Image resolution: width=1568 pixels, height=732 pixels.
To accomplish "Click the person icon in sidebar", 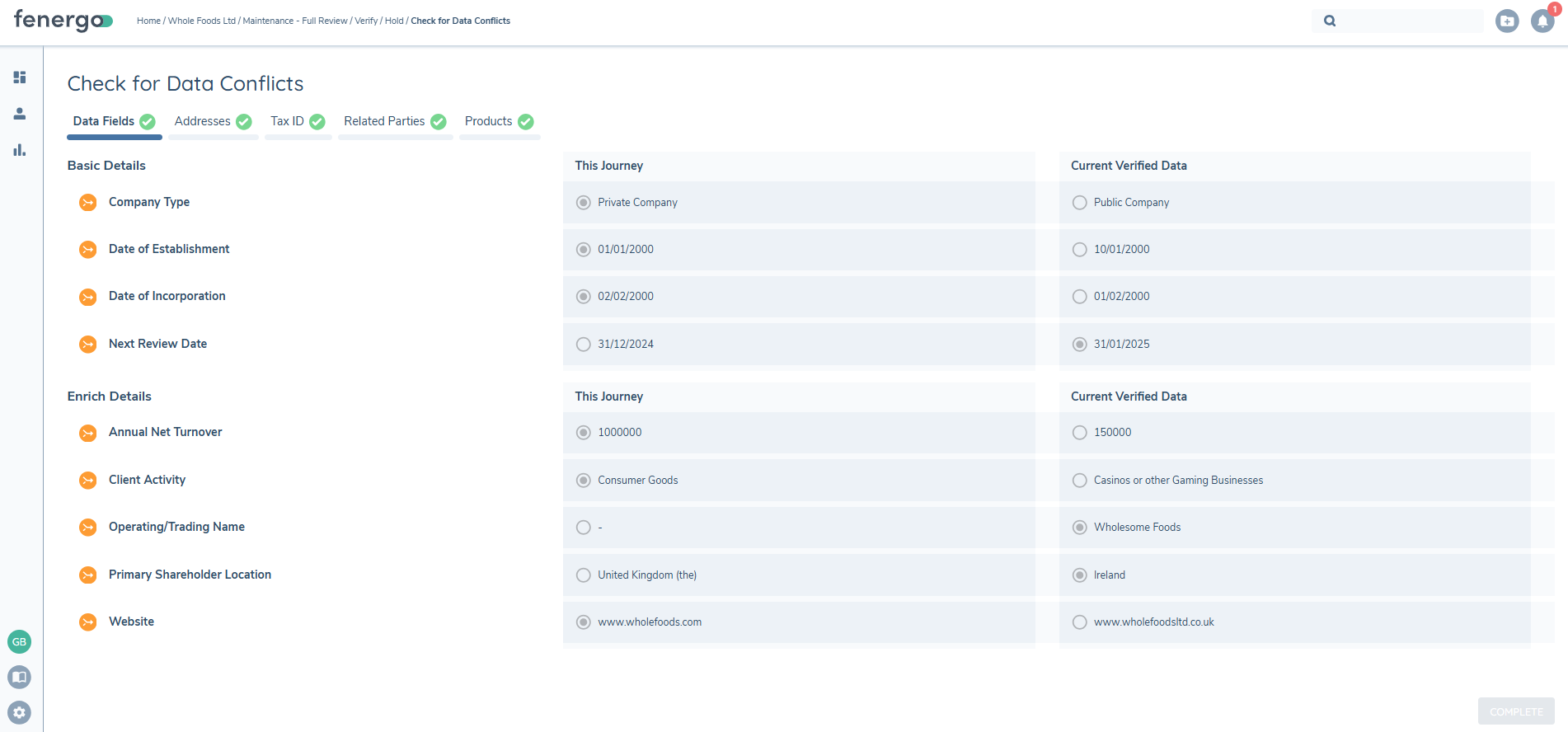I will click(x=20, y=114).
